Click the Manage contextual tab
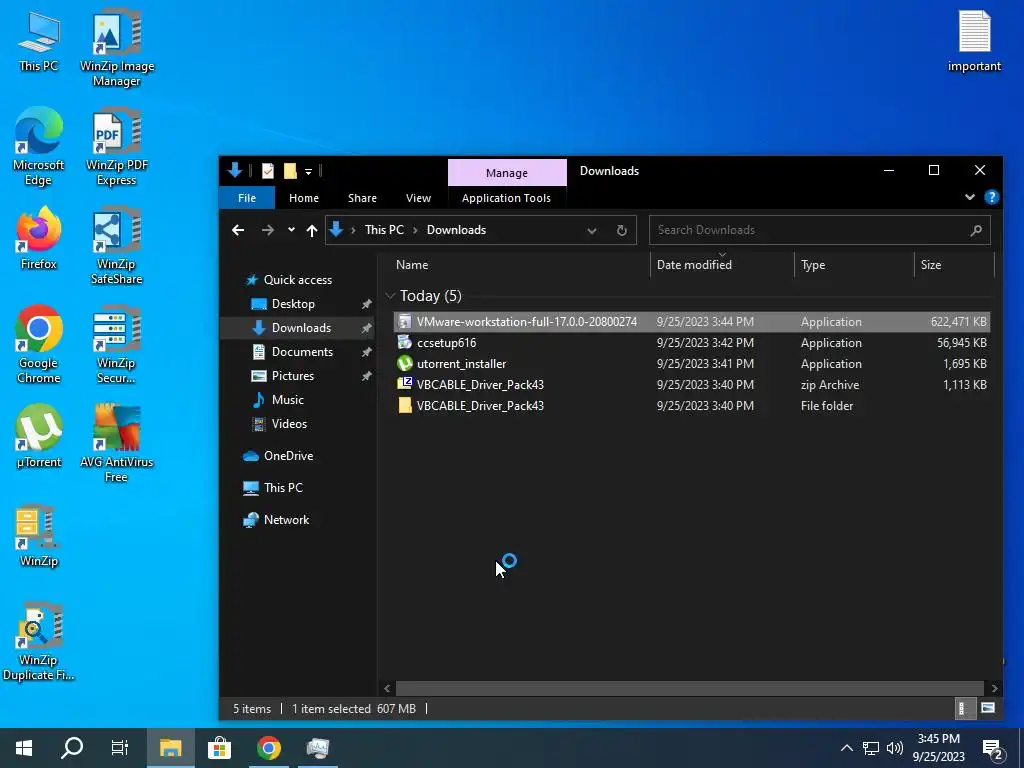 (507, 172)
